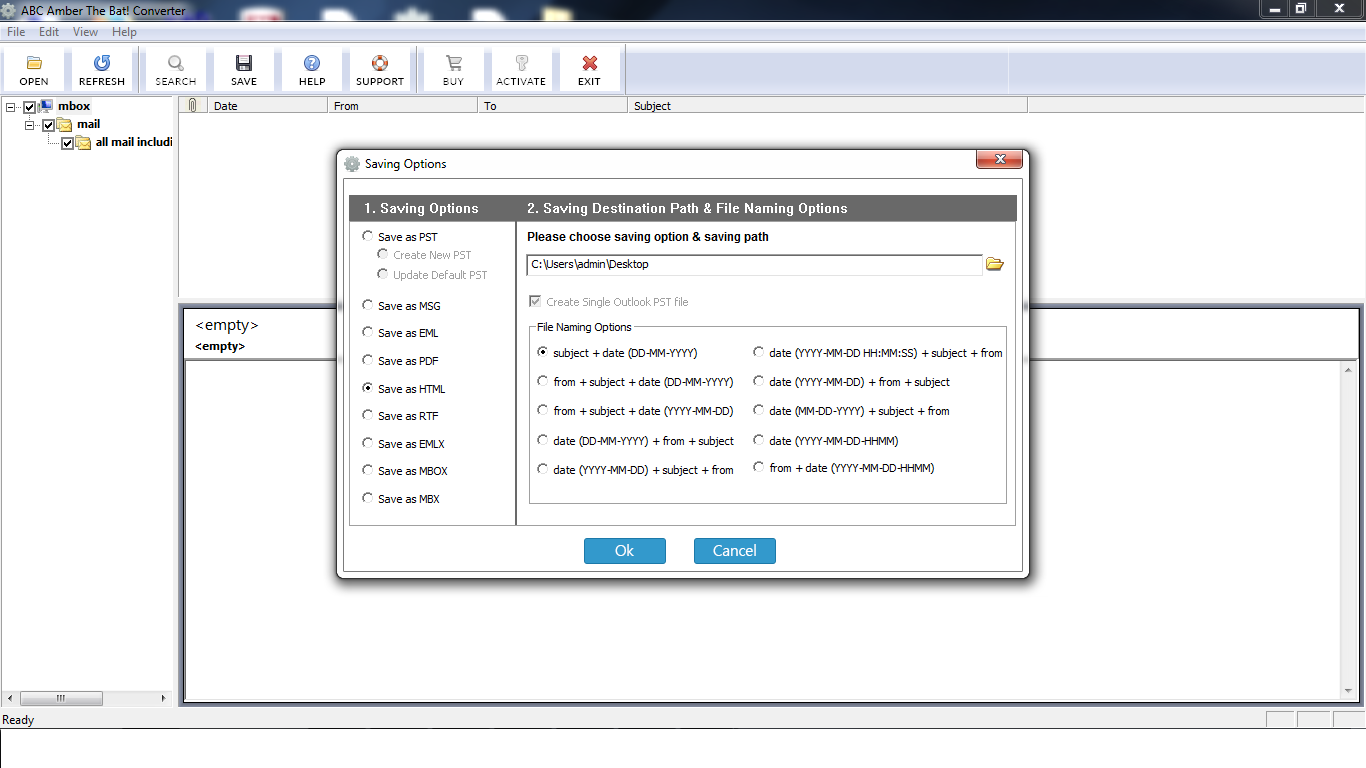The height and width of the screenshot is (768, 1366).
Task: Collapse the mbox tree node
Action: (11, 107)
